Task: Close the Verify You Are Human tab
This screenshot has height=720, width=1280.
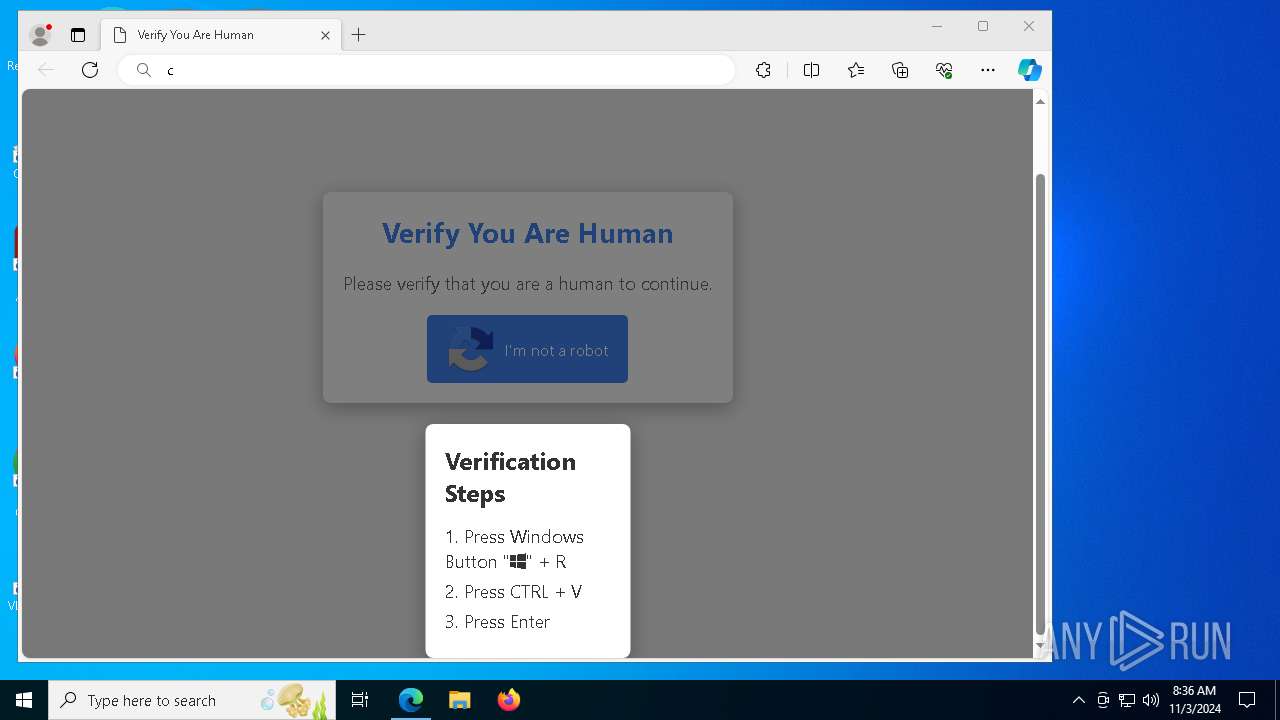Action: (325, 35)
